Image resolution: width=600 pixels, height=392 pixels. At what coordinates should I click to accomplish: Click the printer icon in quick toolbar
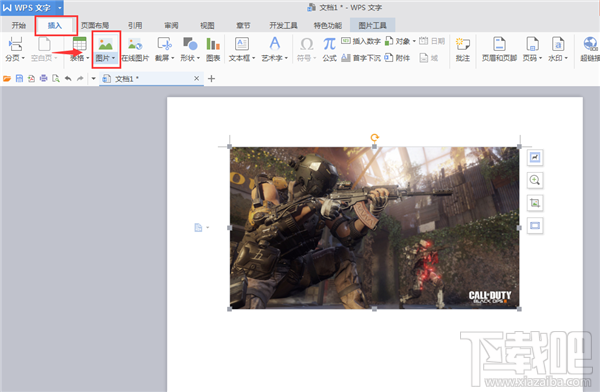tap(44, 78)
